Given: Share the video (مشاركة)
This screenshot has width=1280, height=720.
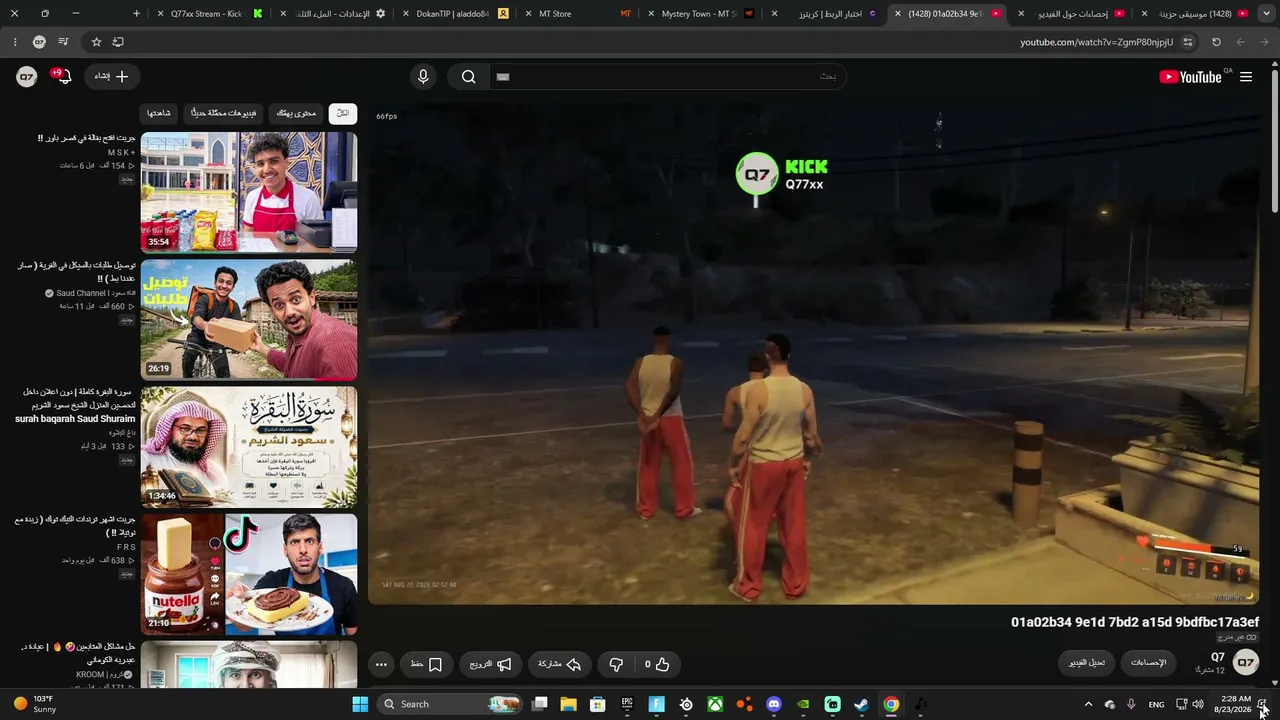Looking at the screenshot, I should tap(559, 664).
